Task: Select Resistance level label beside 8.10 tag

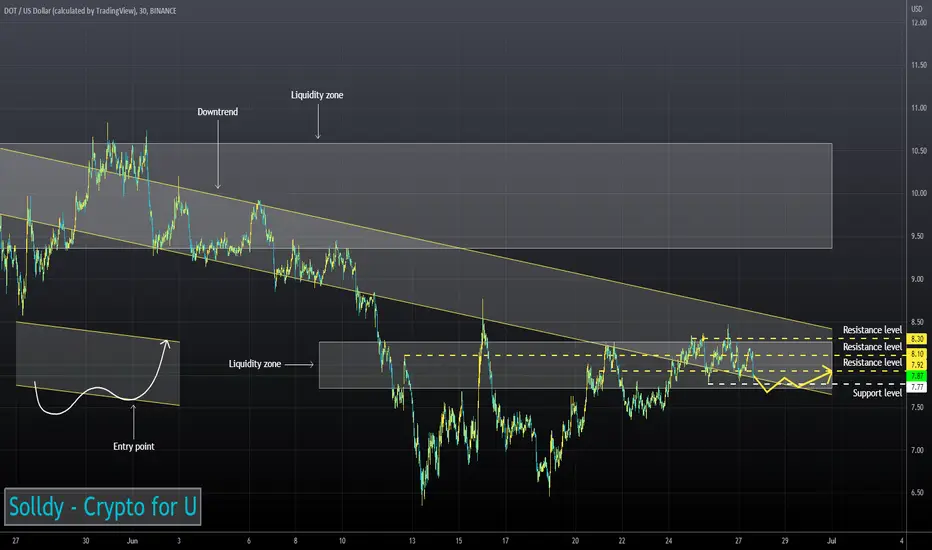Action: click(x=872, y=347)
